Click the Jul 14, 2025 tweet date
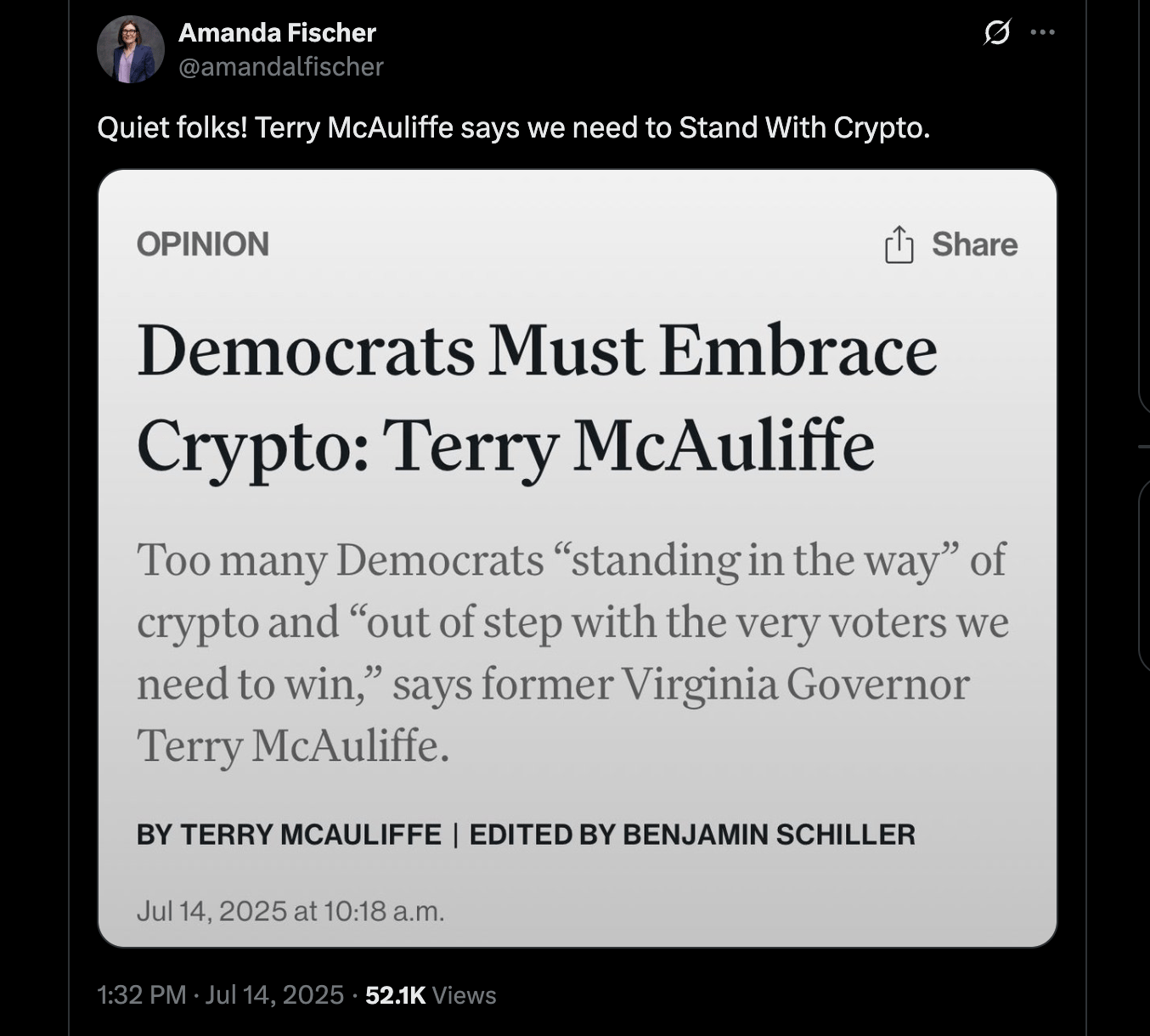The height and width of the screenshot is (1036, 1150). [274, 995]
